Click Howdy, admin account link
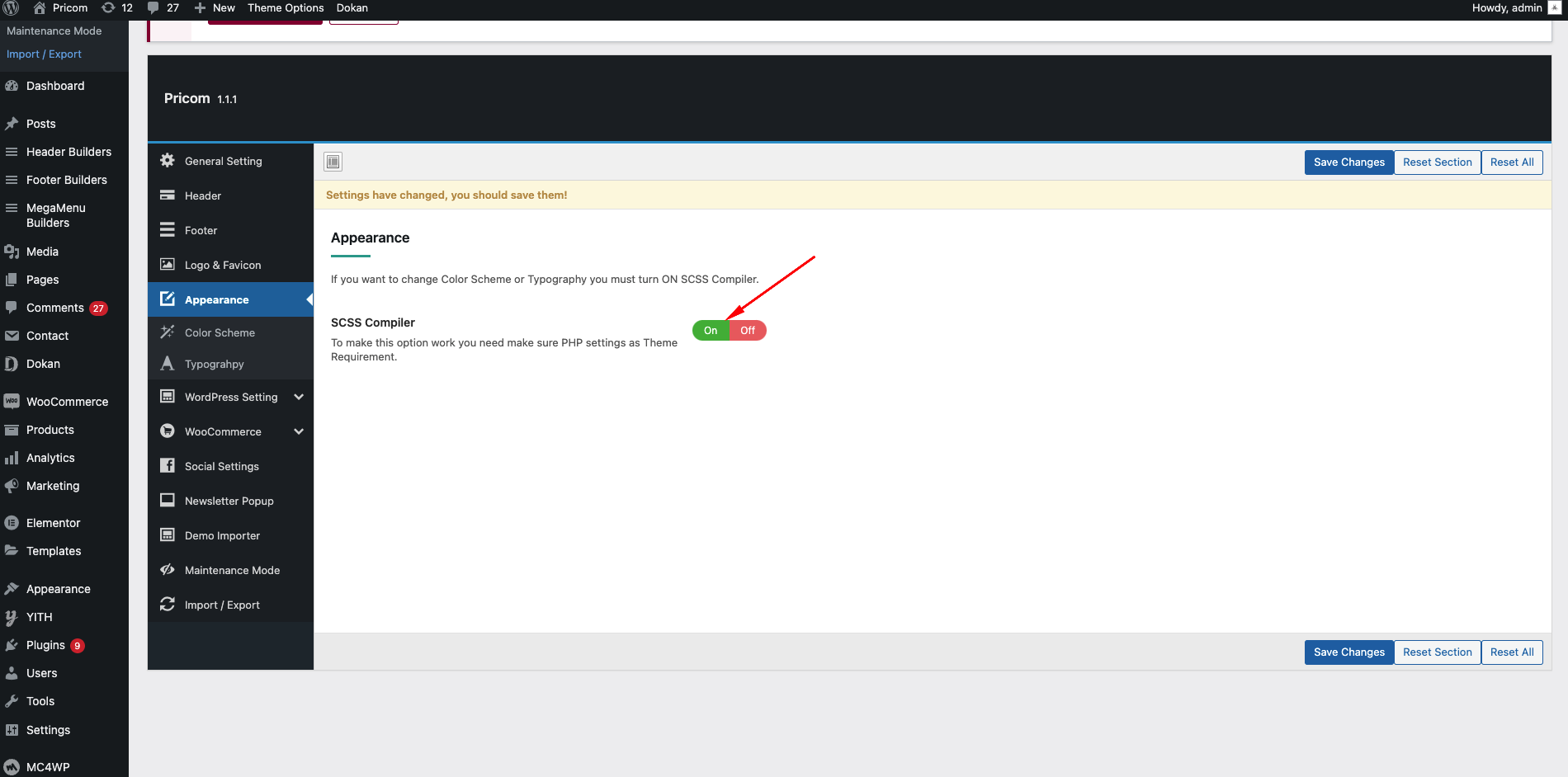 pyautogui.click(x=1507, y=8)
